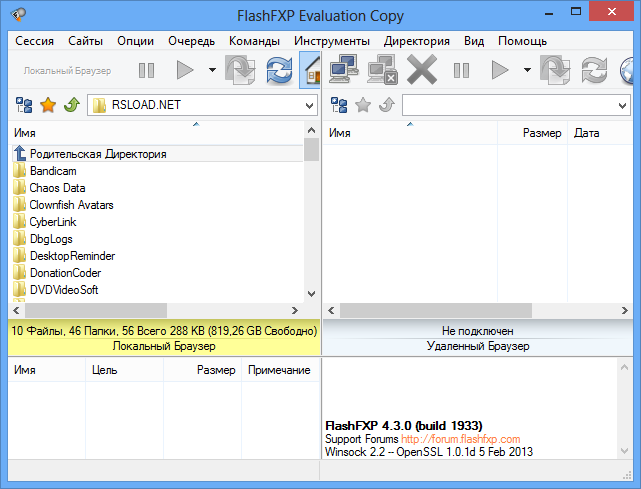Open local favorites orange star

tap(48, 105)
